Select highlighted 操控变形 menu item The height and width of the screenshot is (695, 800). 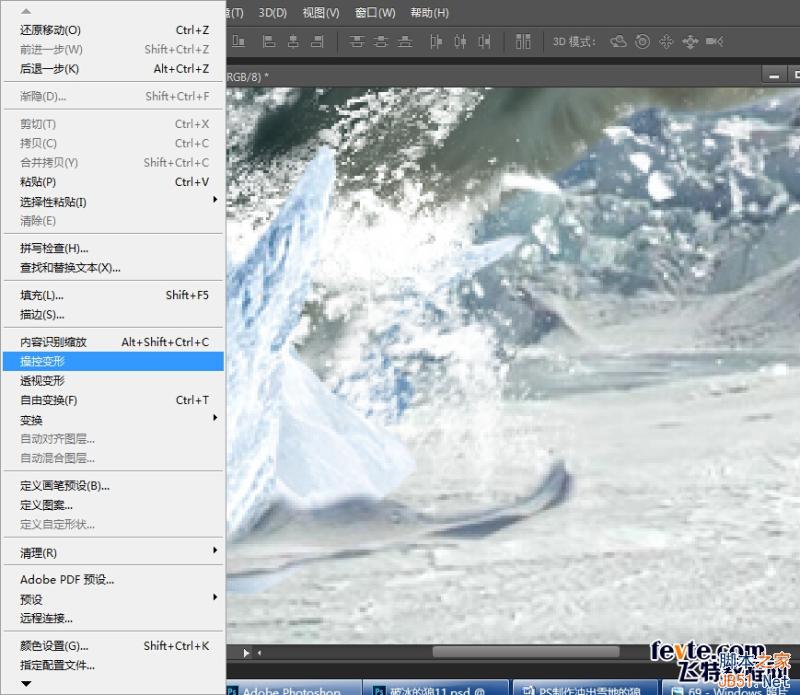113,362
